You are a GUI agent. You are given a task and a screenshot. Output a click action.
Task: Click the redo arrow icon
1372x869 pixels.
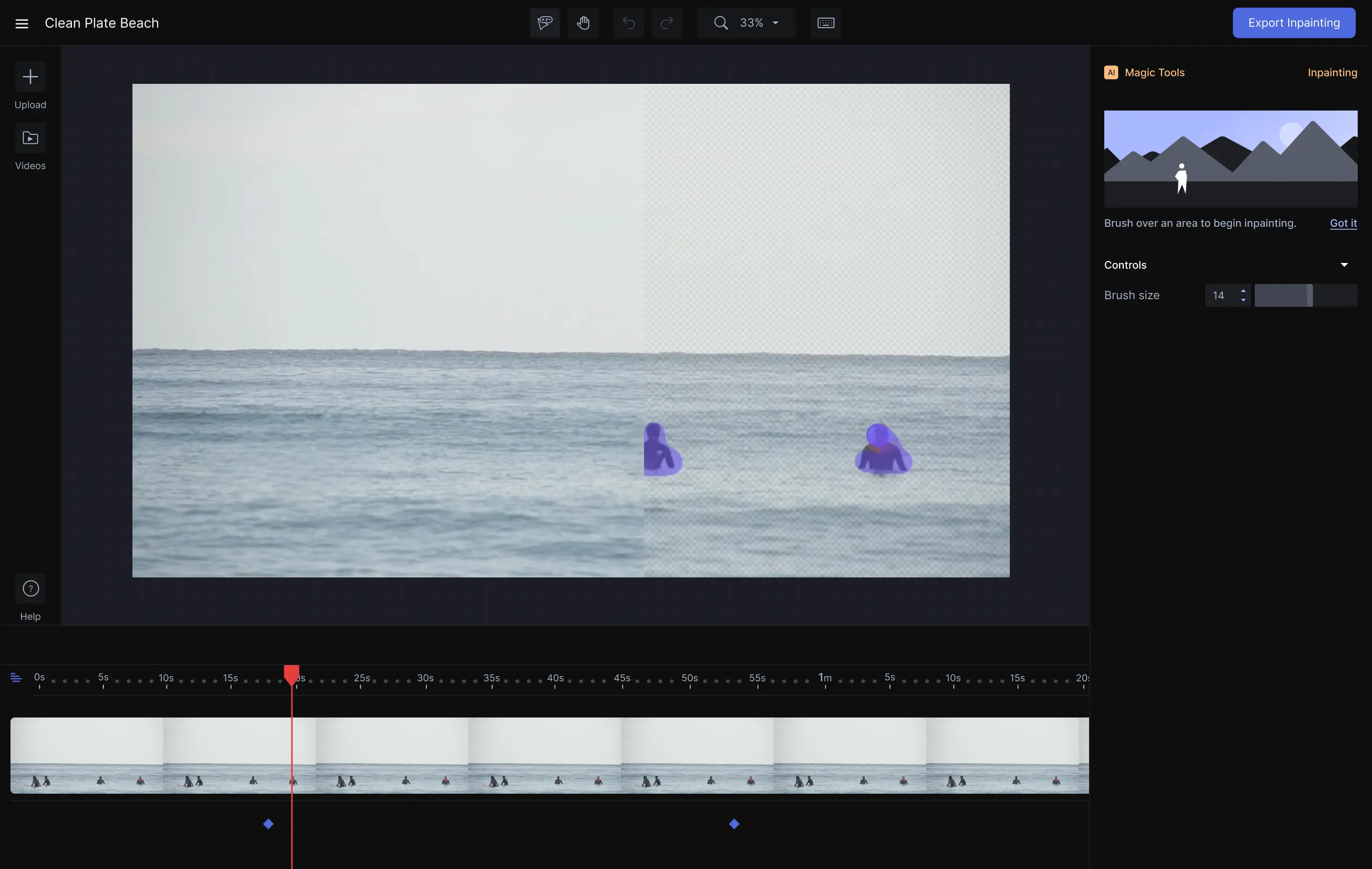click(666, 23)
